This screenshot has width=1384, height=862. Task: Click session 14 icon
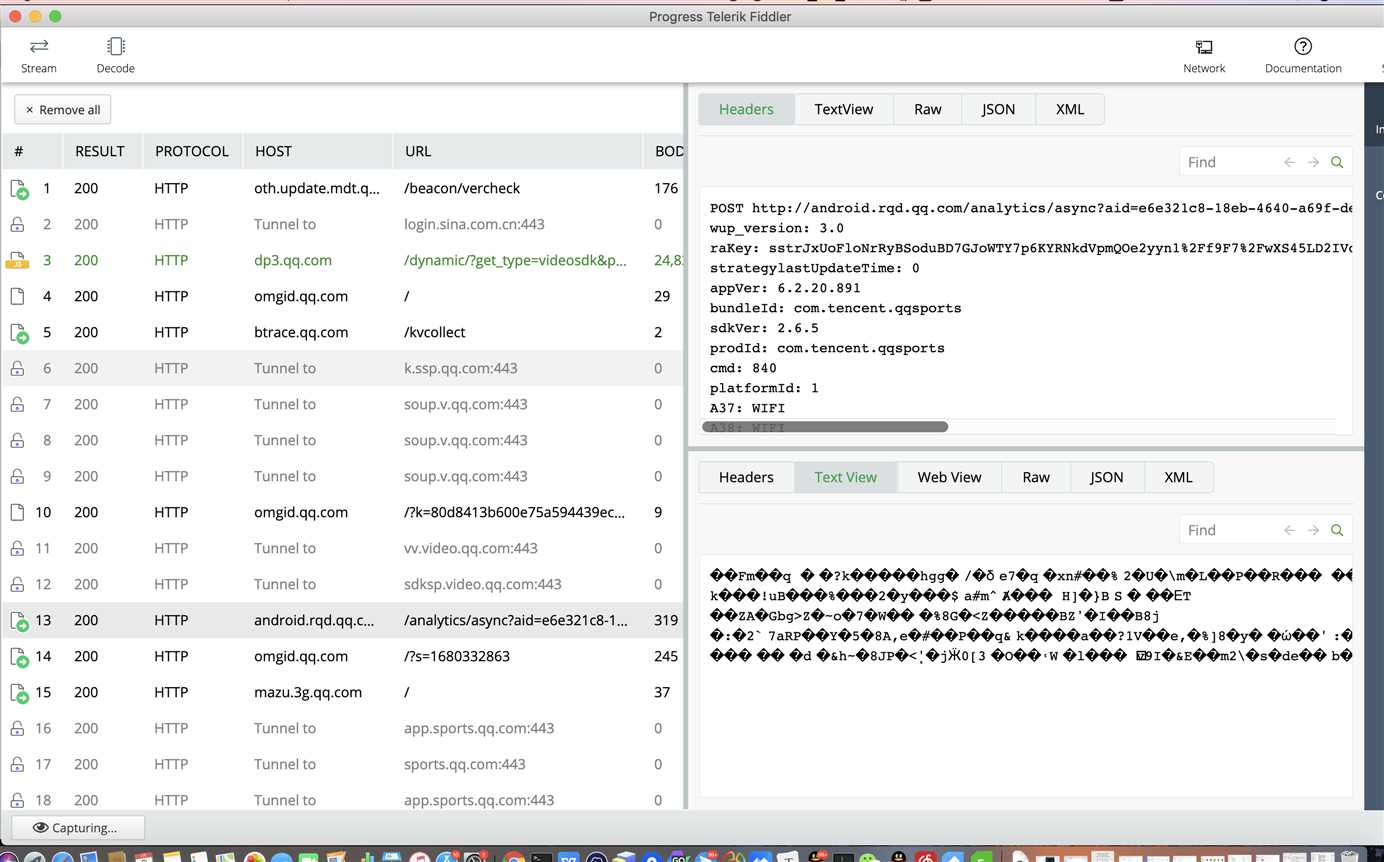(18, 656)
